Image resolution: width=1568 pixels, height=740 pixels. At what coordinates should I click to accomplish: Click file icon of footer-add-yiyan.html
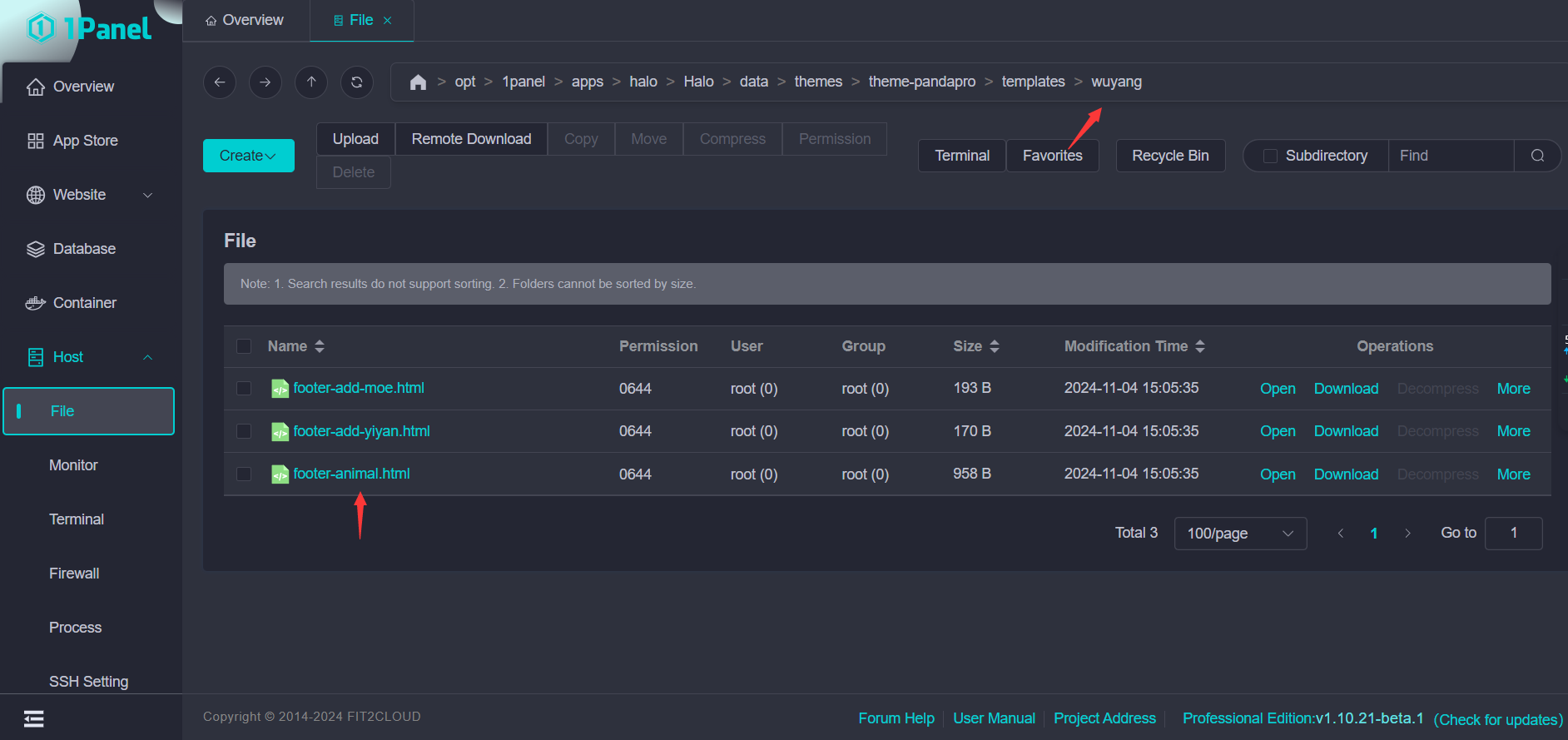(x=280, y=431)
